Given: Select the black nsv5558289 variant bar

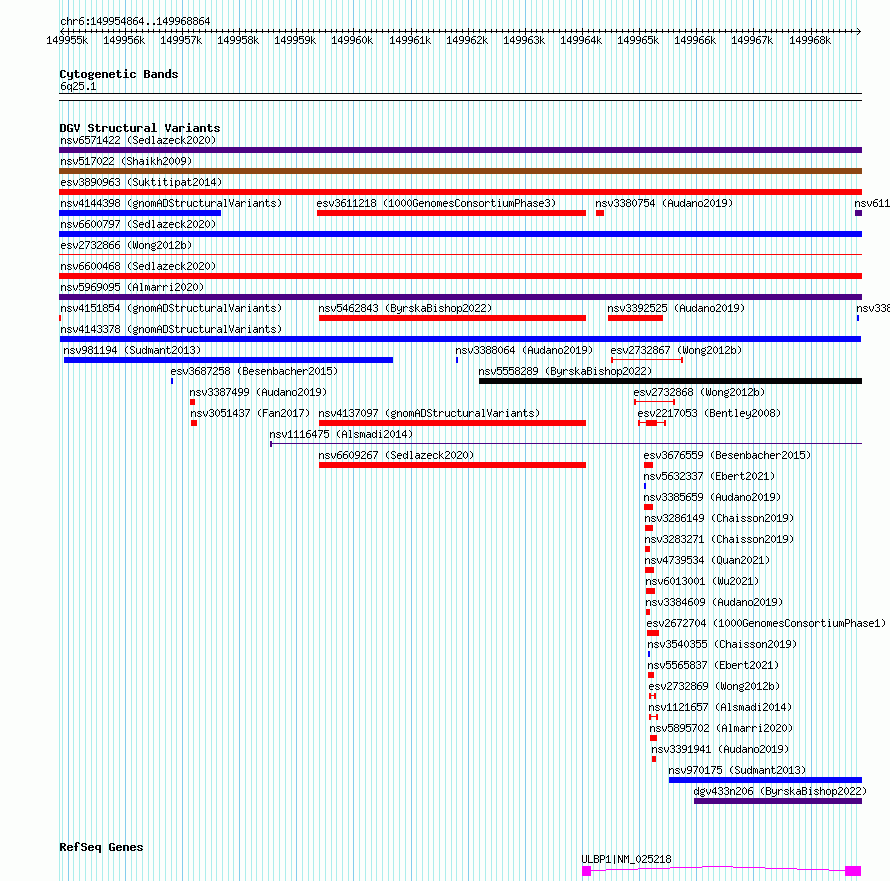Looking at the screenshot, I should [x=670, y=381].
